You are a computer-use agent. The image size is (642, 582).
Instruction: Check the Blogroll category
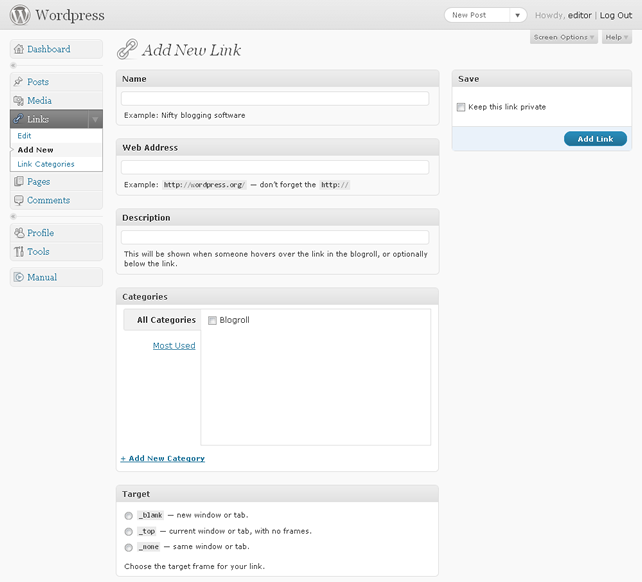point(212,320)
